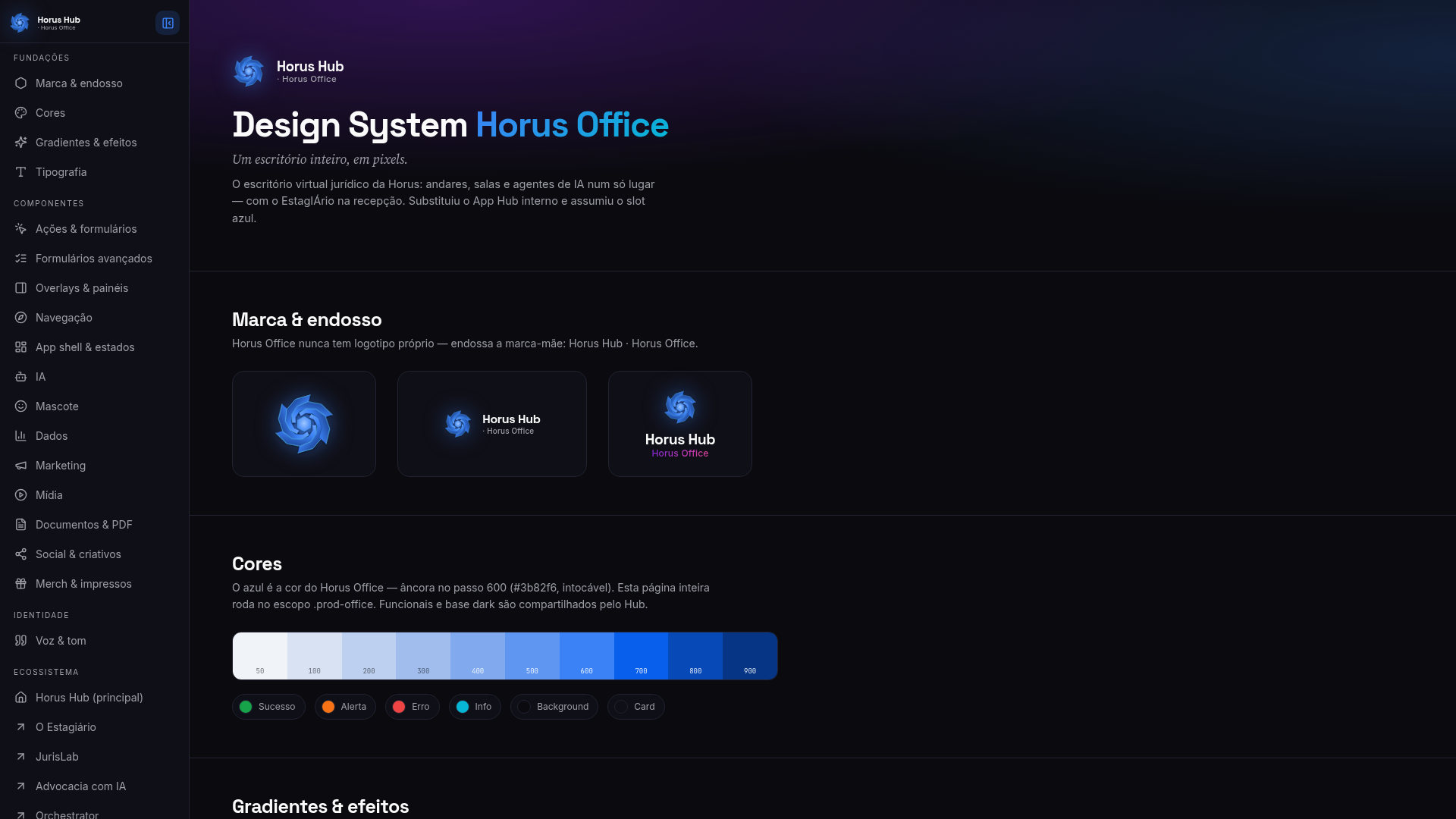Click the pointer icon beside Ações & formulários
This screenshot has width=1456, height=819.
coord(20,229)
